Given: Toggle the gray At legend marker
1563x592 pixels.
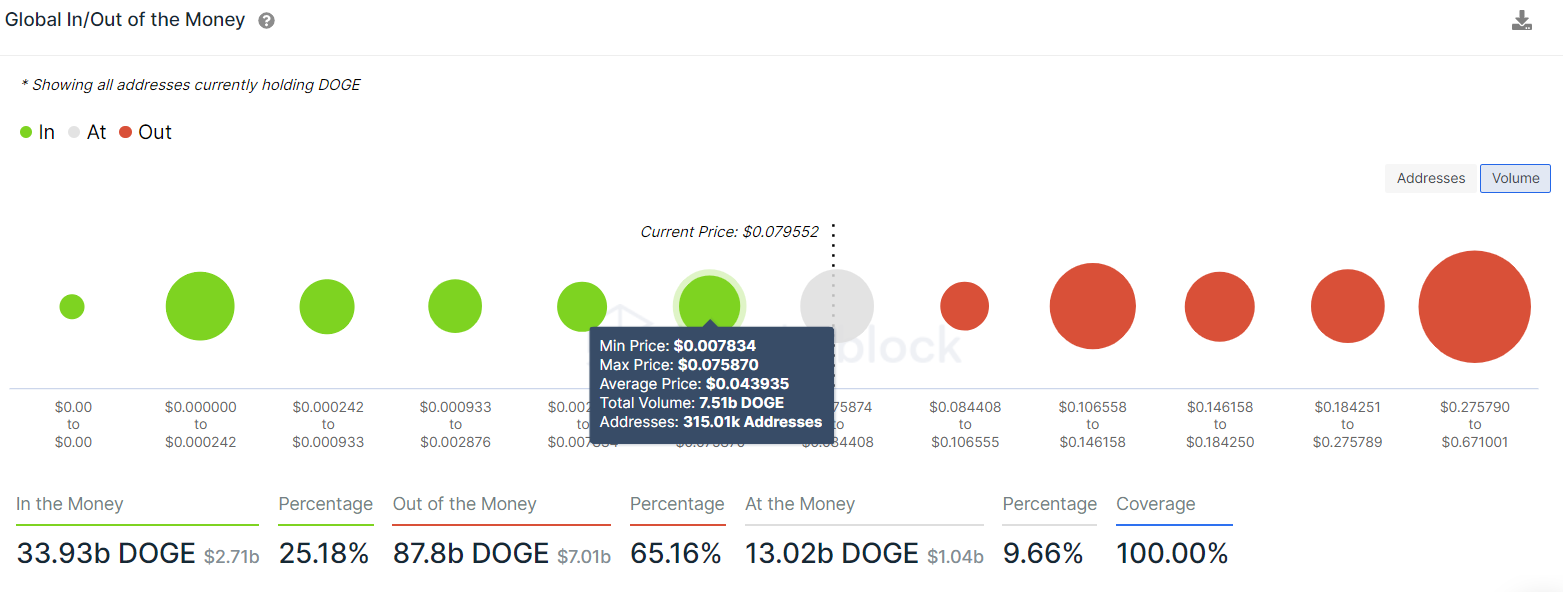Looking at the screenshot, I should [x=74, y=132].
